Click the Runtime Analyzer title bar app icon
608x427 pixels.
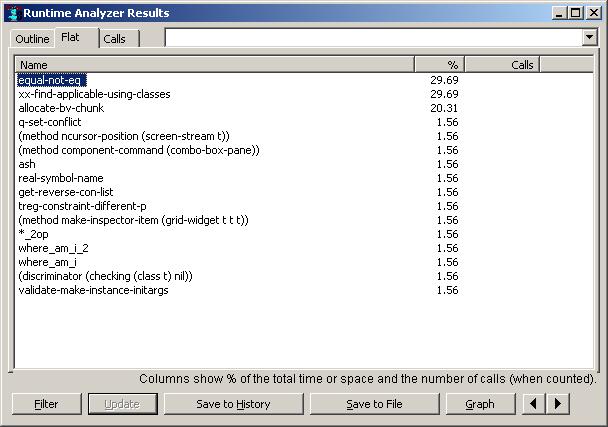[13, 13]
